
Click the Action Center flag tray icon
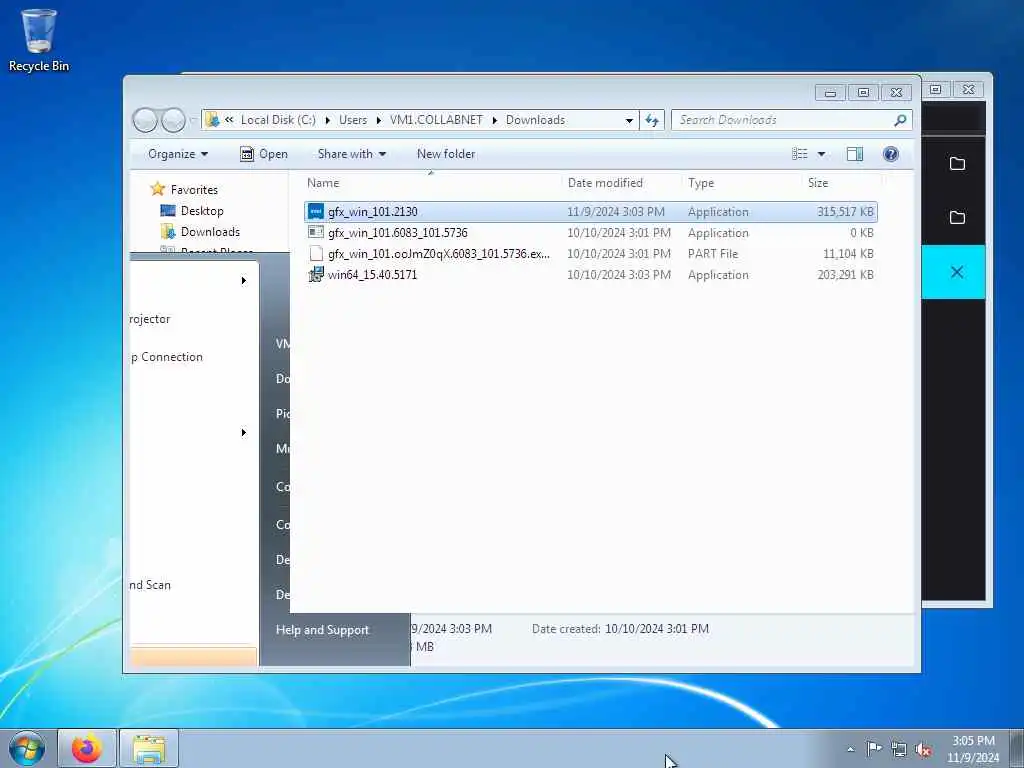pyautogui.click(x=874, y=748)
